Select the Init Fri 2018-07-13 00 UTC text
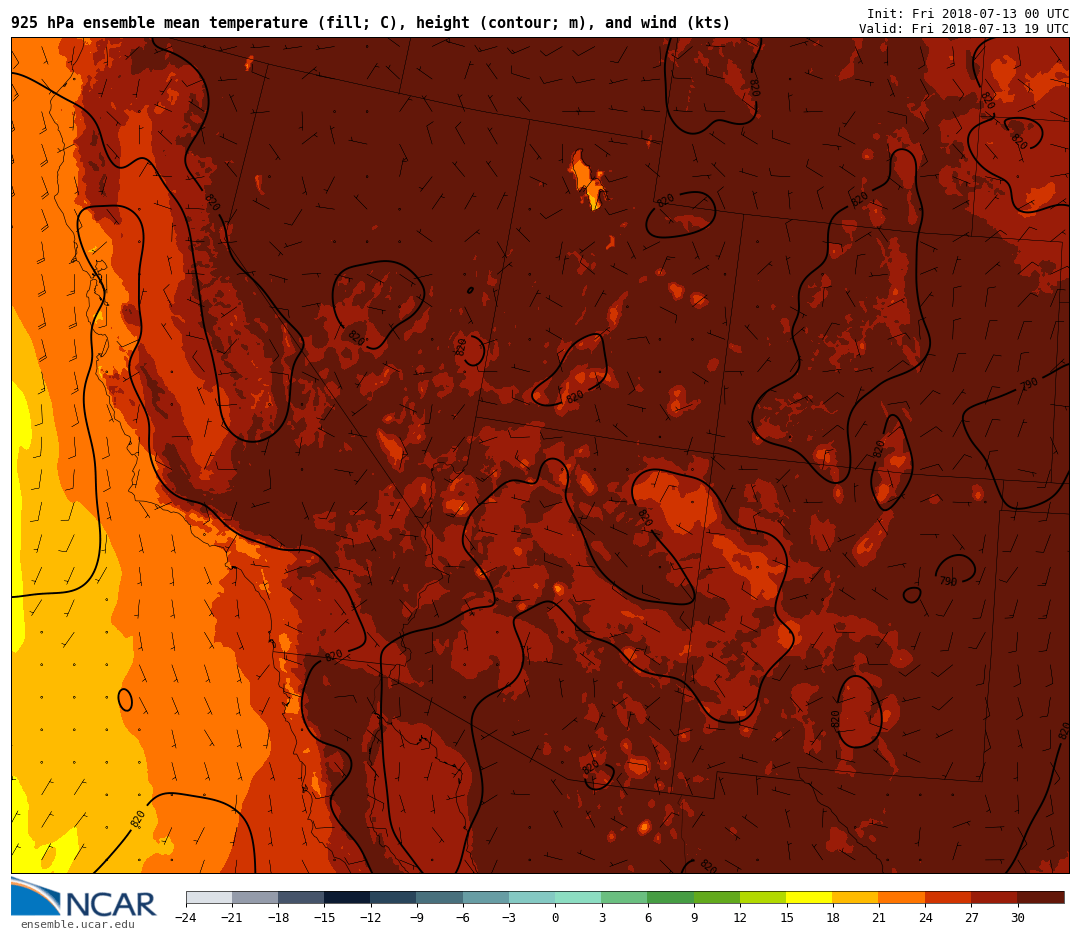1080x936 pixels. tap(967, 14)
